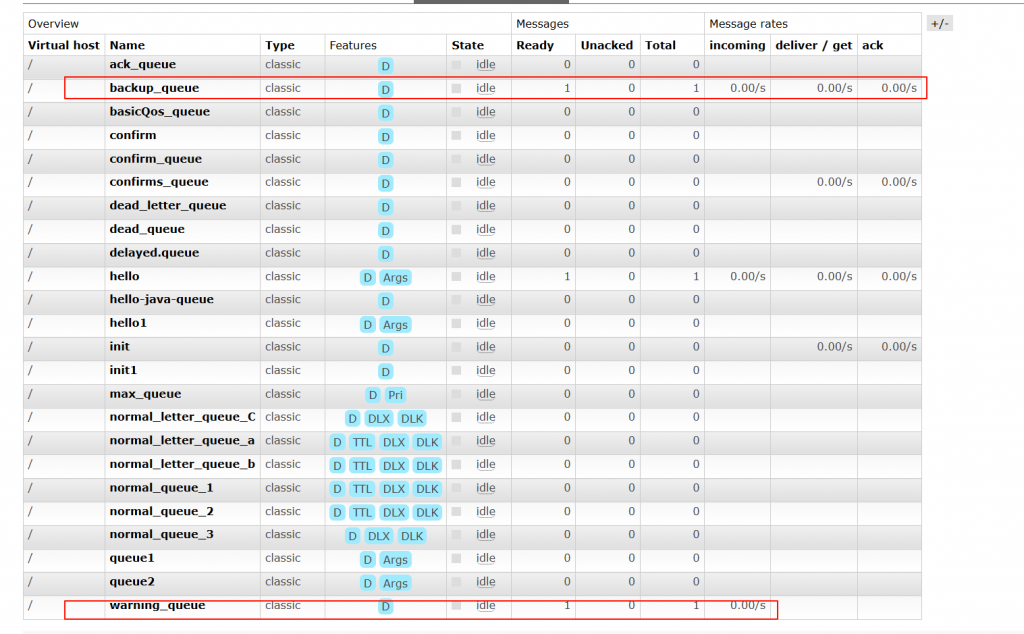Click the state indicator square of the init row
This screenshot has height=634, width=1024.
(456, 347)
